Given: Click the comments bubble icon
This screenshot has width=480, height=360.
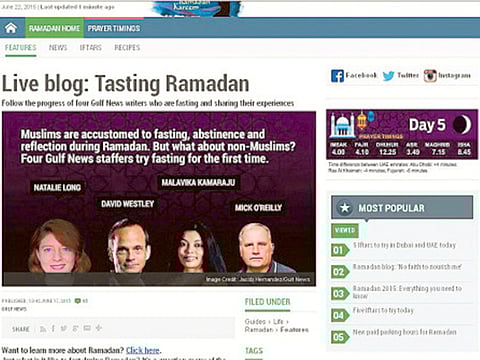Looking at the screenshot, I should click(x=78, y=301).
